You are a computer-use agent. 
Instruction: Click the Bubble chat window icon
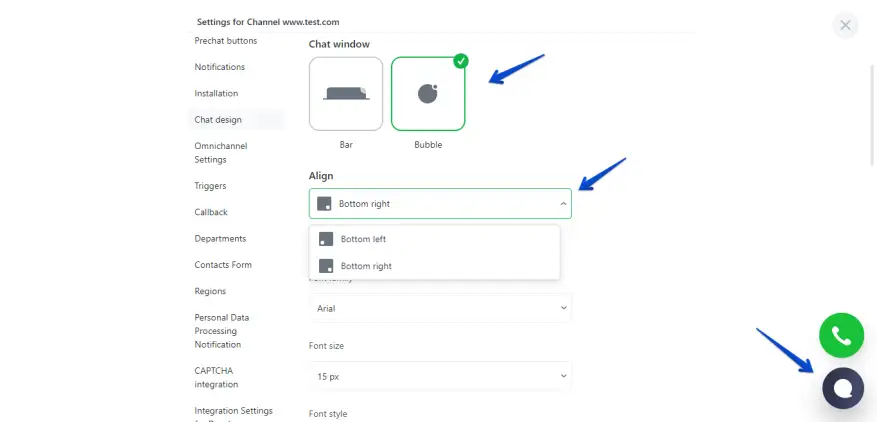pyautogui.click(x=427, y=93)
